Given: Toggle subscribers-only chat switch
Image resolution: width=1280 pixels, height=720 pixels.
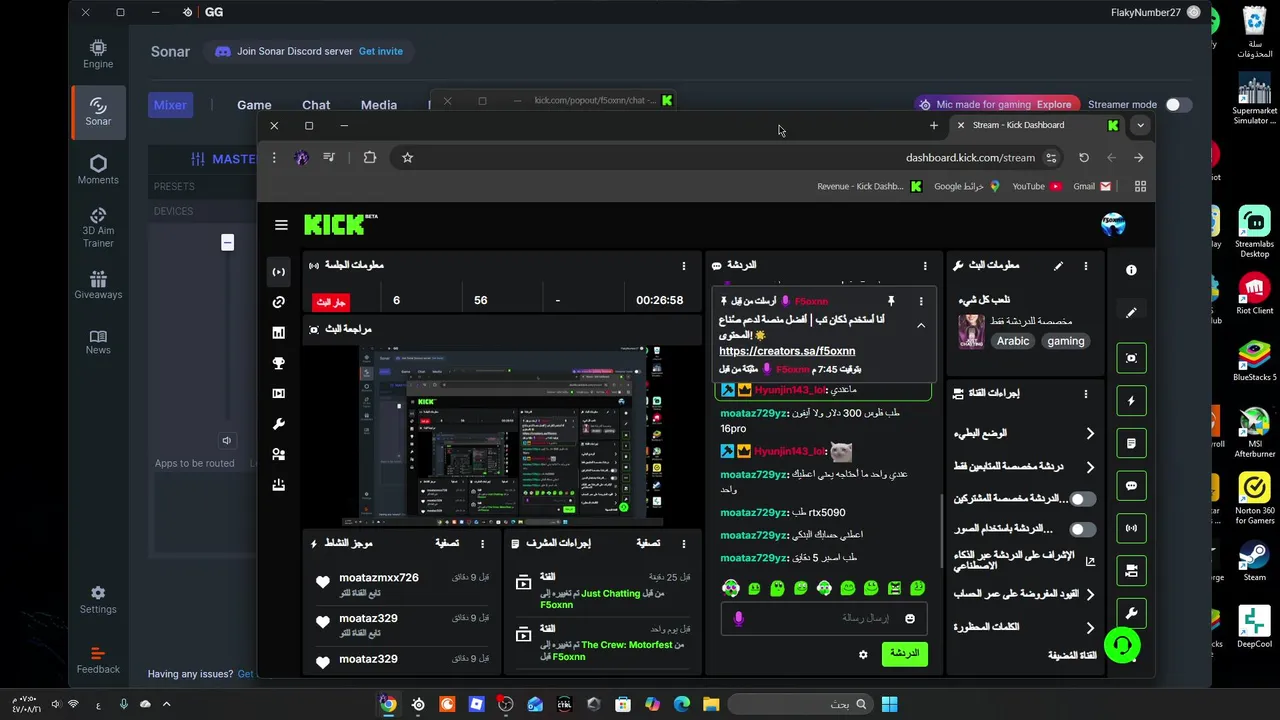Looking at the screenshot, I should point(1082,499).
